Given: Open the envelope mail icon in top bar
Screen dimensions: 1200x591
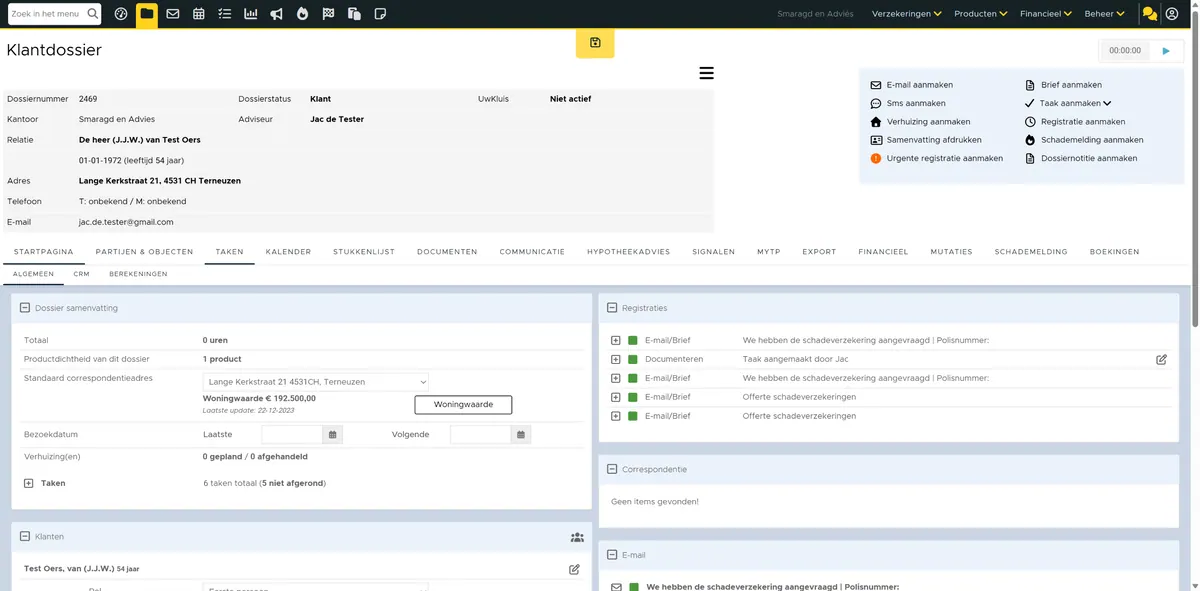Looking at the screenshot, I should (x=173, y=14).
